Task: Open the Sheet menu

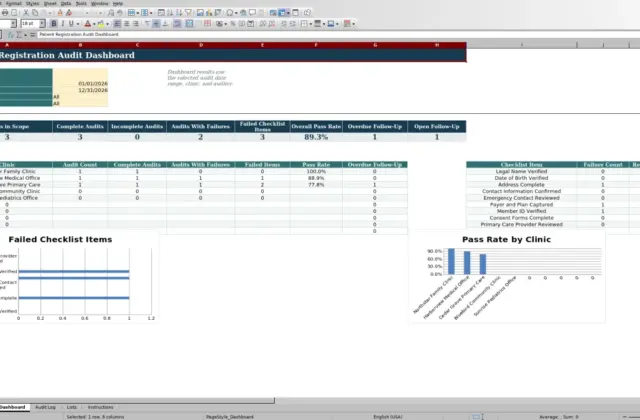Action: click(50, 3)
